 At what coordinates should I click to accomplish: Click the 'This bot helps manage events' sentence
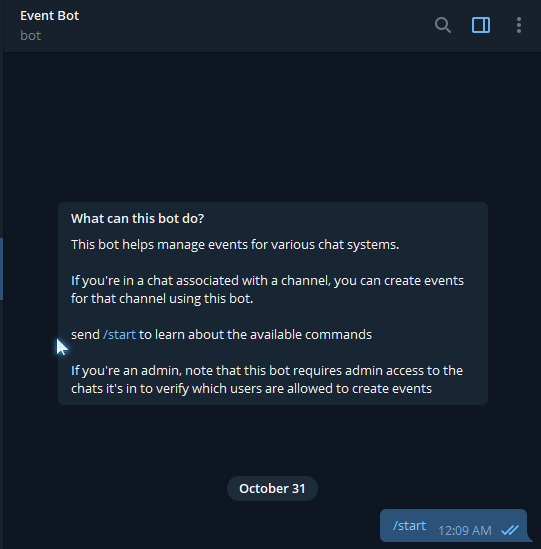pyautogui.click(x=235, y=245)
